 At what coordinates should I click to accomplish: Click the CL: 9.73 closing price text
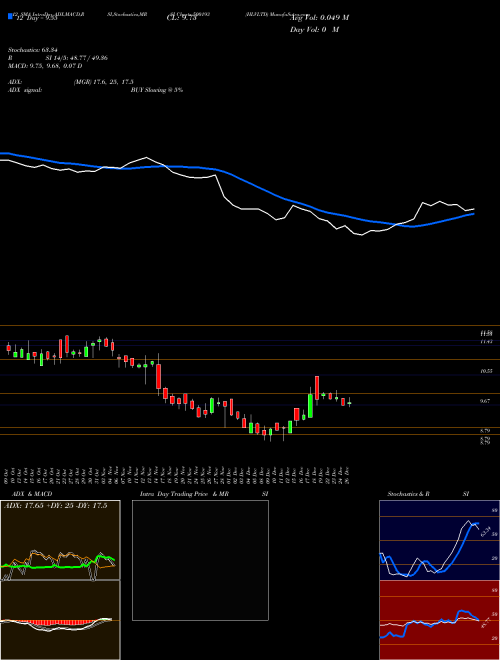[x=182, y=18]
